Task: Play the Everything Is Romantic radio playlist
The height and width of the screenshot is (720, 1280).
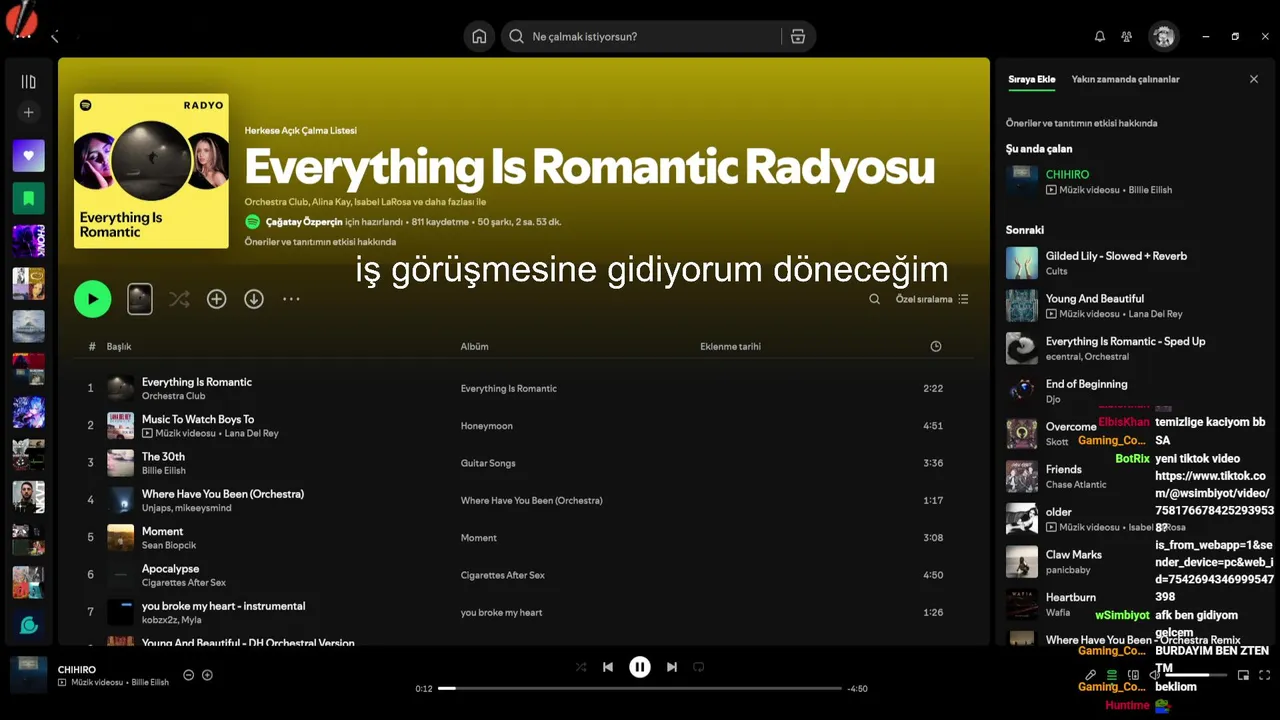Action: click(93, 299)
